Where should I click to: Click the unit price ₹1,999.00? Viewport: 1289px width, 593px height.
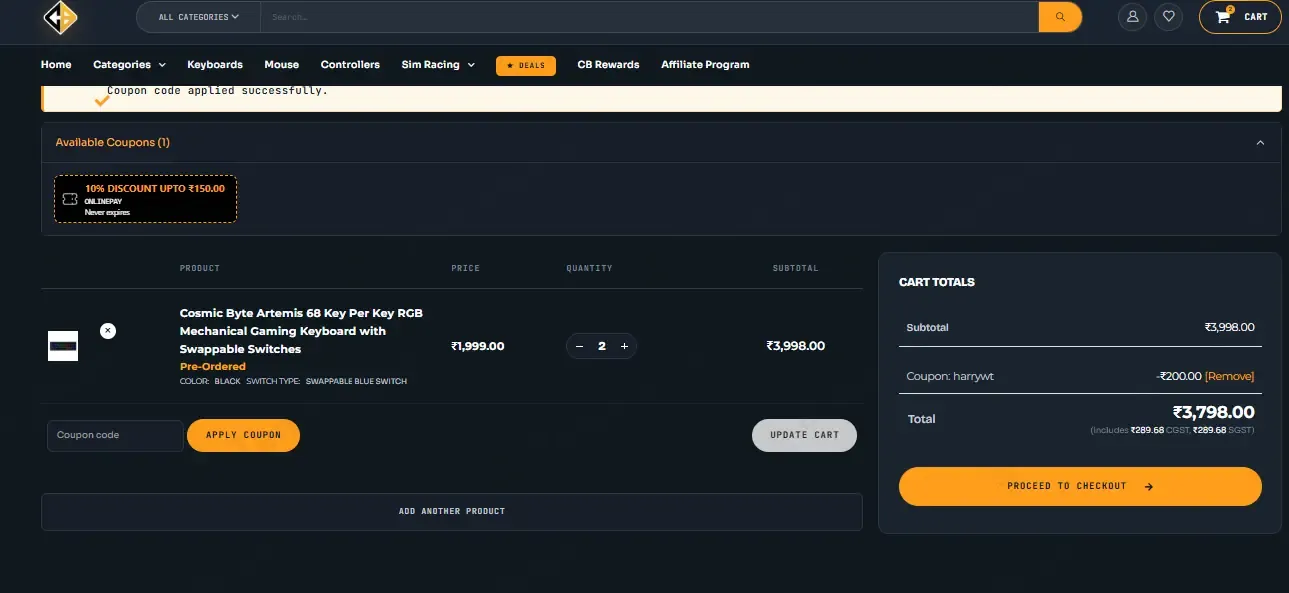pyautogui.click(x=478, y=346)
